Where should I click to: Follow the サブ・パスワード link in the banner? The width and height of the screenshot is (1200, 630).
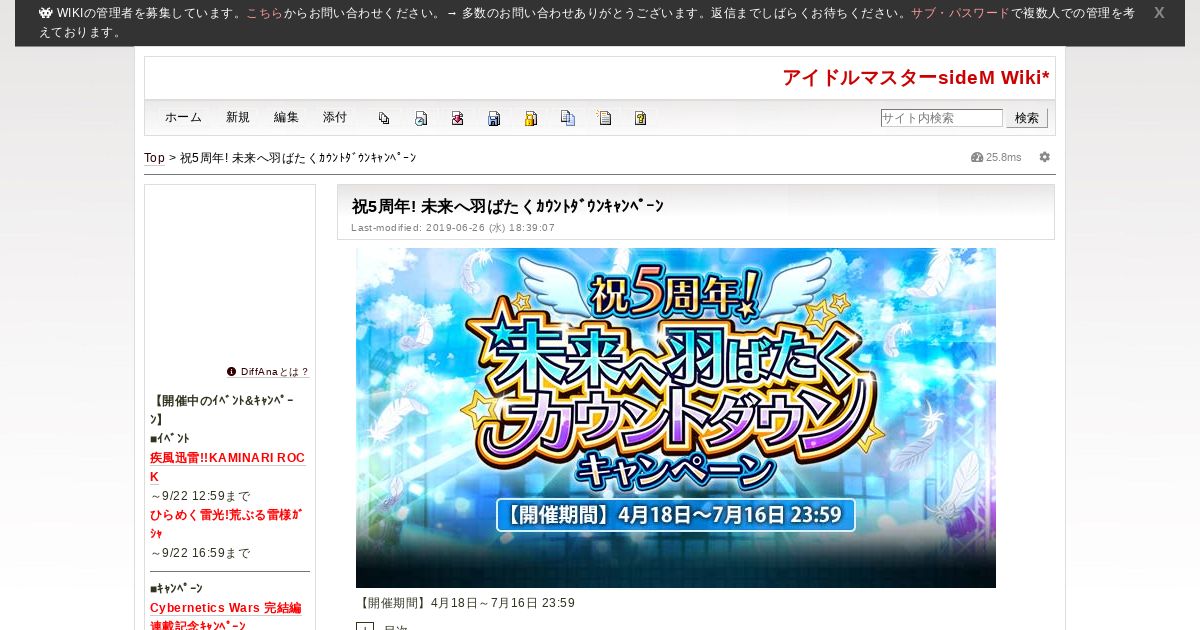960,13
